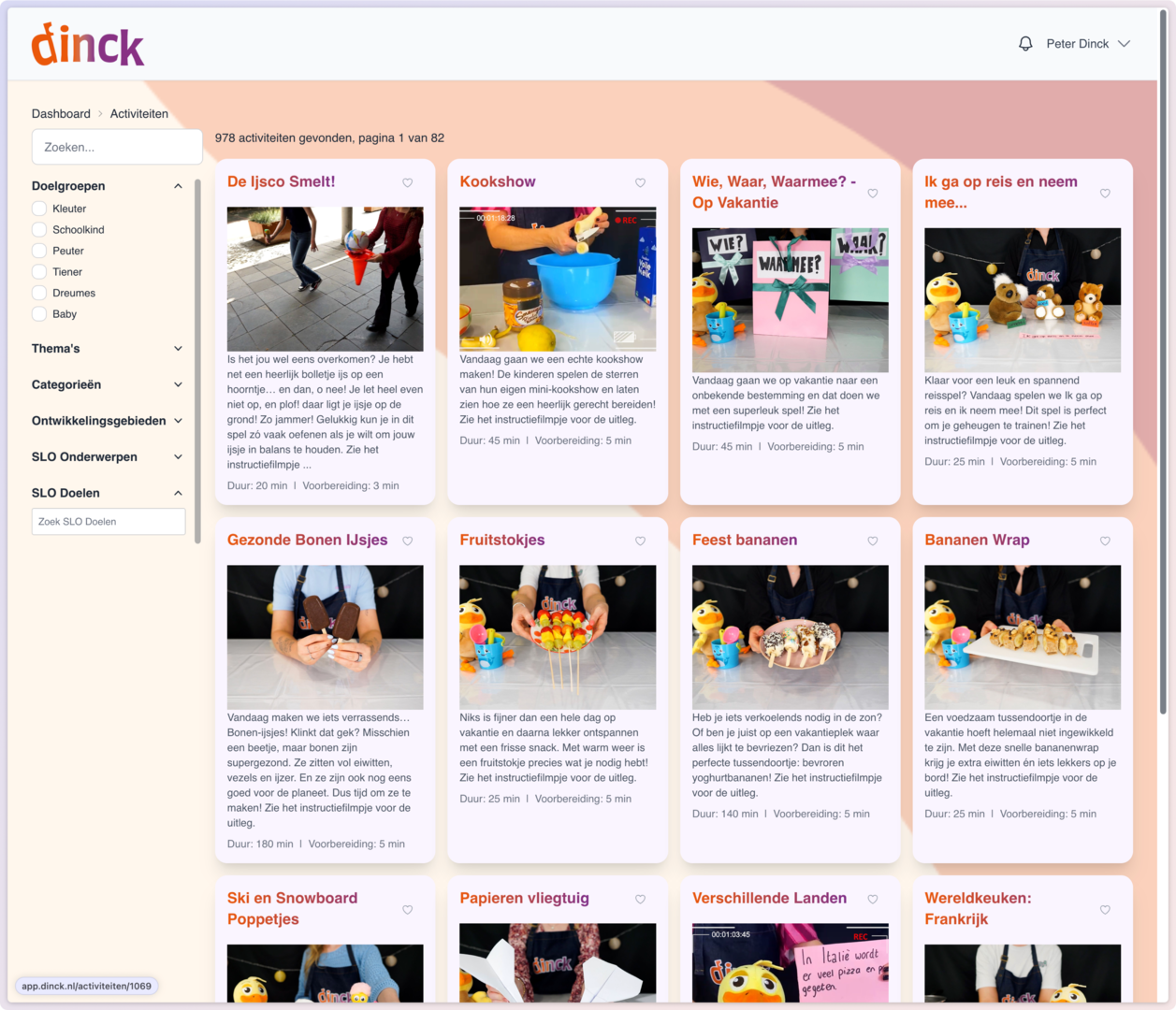Viewport: 1176px width, 1010px height.
Task: Add Bananen Wrap to favorites
Action: click(1105, 541)
